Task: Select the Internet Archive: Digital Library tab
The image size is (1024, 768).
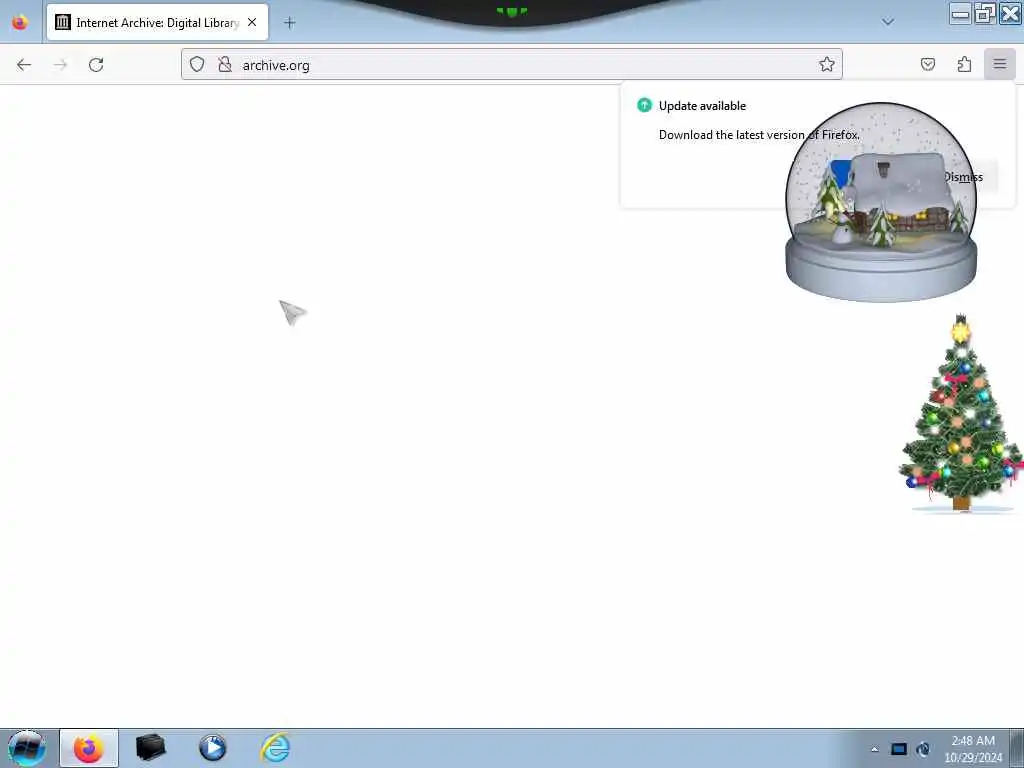Action: [157, 22]
